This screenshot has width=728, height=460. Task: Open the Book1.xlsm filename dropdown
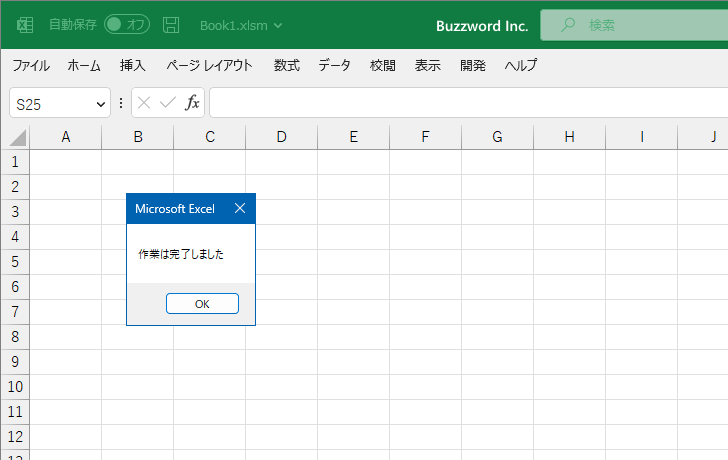coord(241,26)
